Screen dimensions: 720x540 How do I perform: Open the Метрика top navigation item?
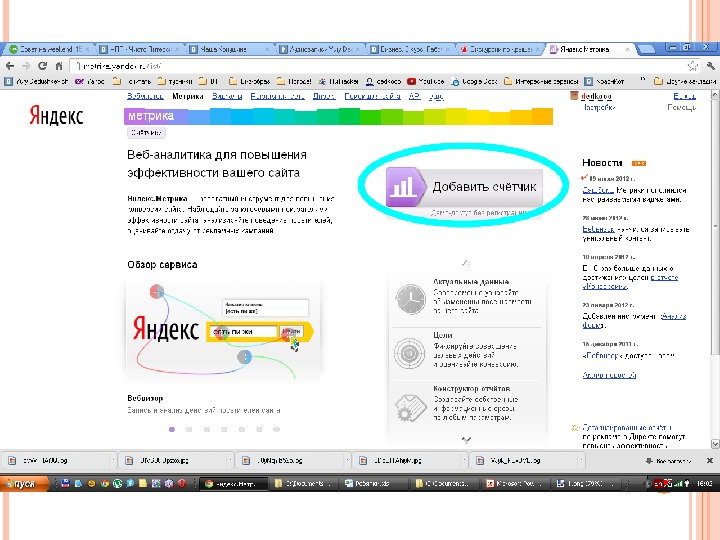pos(188,96)
